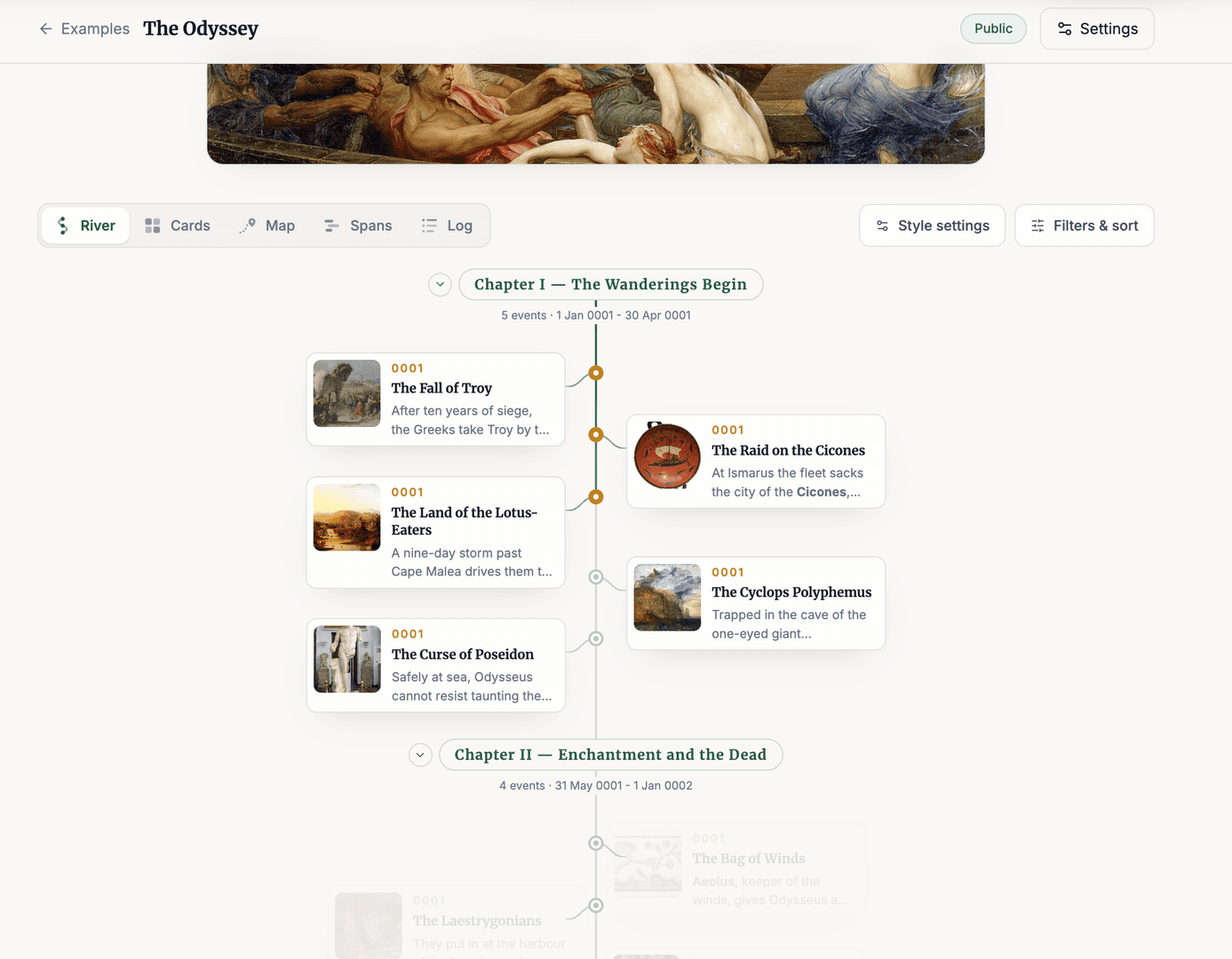
Task: Click The Odyssey page title
Action: [x=201, y=28]
